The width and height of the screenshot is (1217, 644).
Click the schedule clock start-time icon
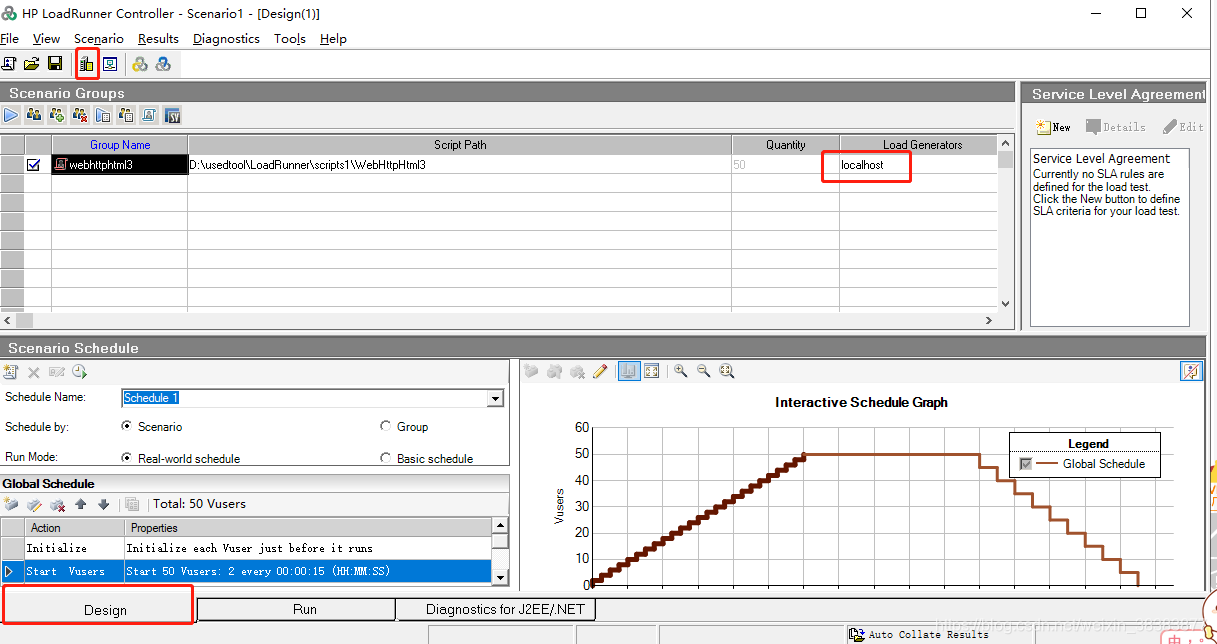(80, 372)
